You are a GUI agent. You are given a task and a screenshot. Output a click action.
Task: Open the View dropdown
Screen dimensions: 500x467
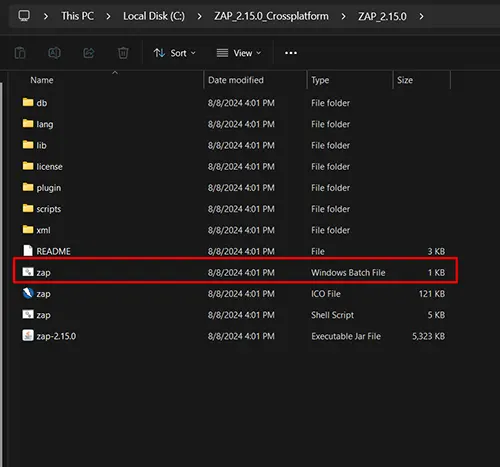pos(239,53)
